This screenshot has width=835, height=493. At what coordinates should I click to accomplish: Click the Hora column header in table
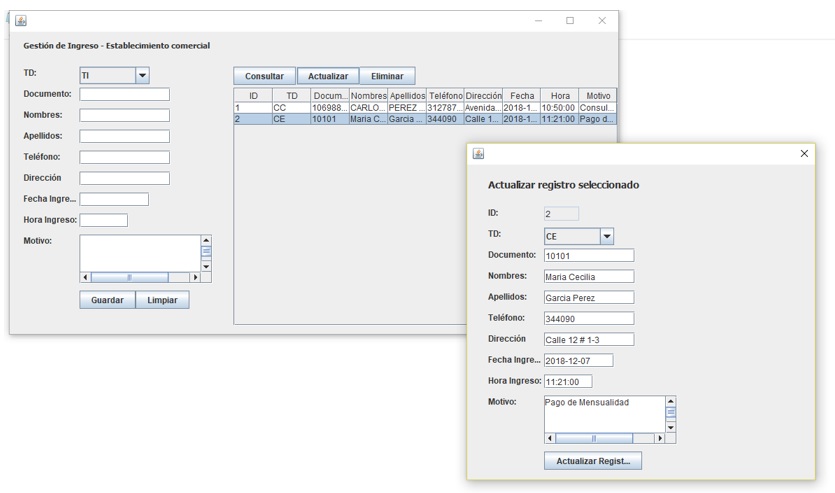[x=560, y=96]
